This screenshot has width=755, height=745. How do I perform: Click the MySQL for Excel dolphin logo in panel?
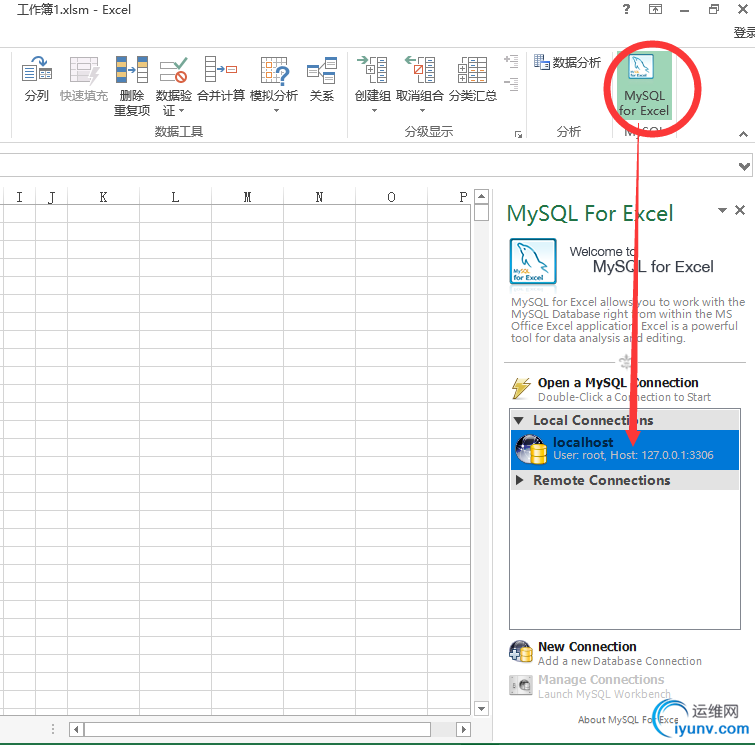(x=533, y=261)
